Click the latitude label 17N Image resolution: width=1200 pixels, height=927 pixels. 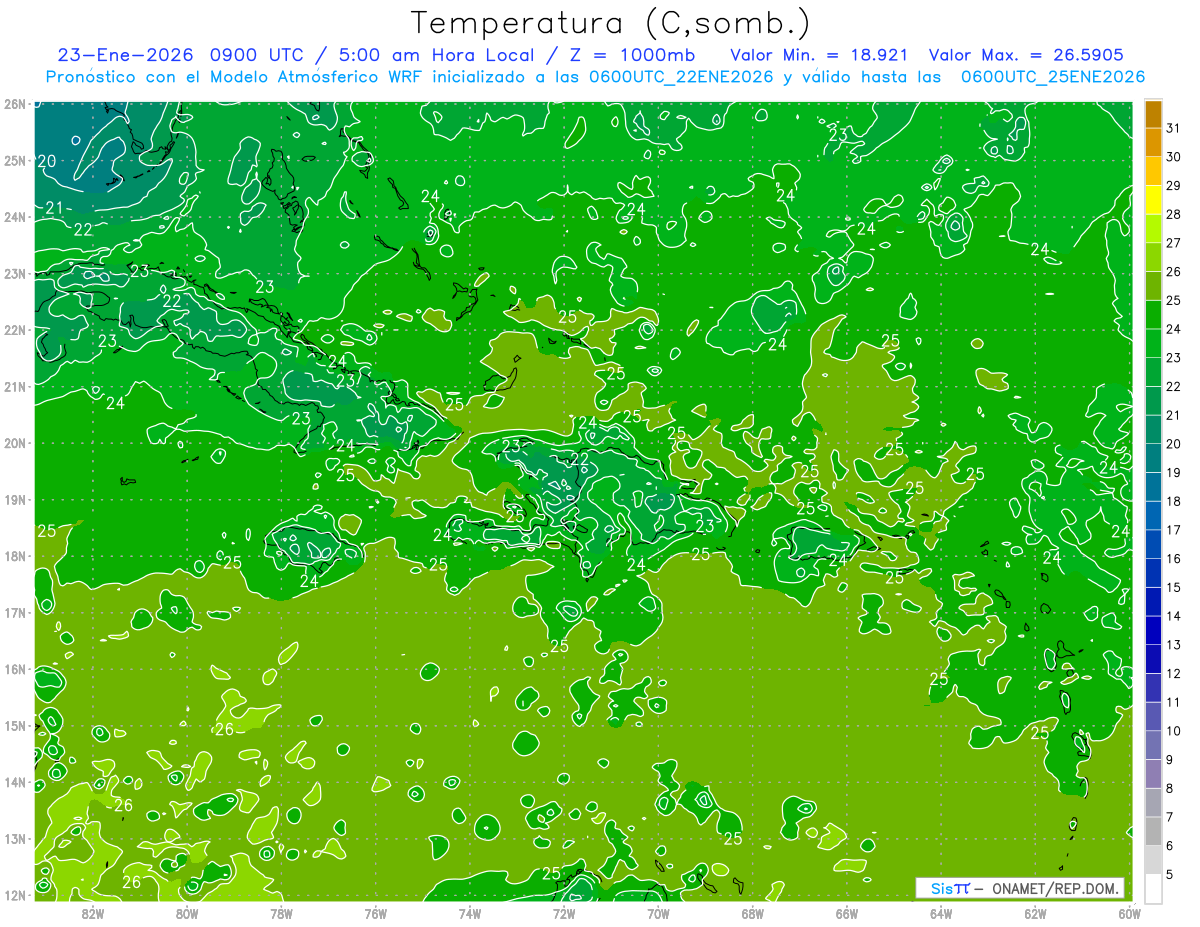(16, 612)
